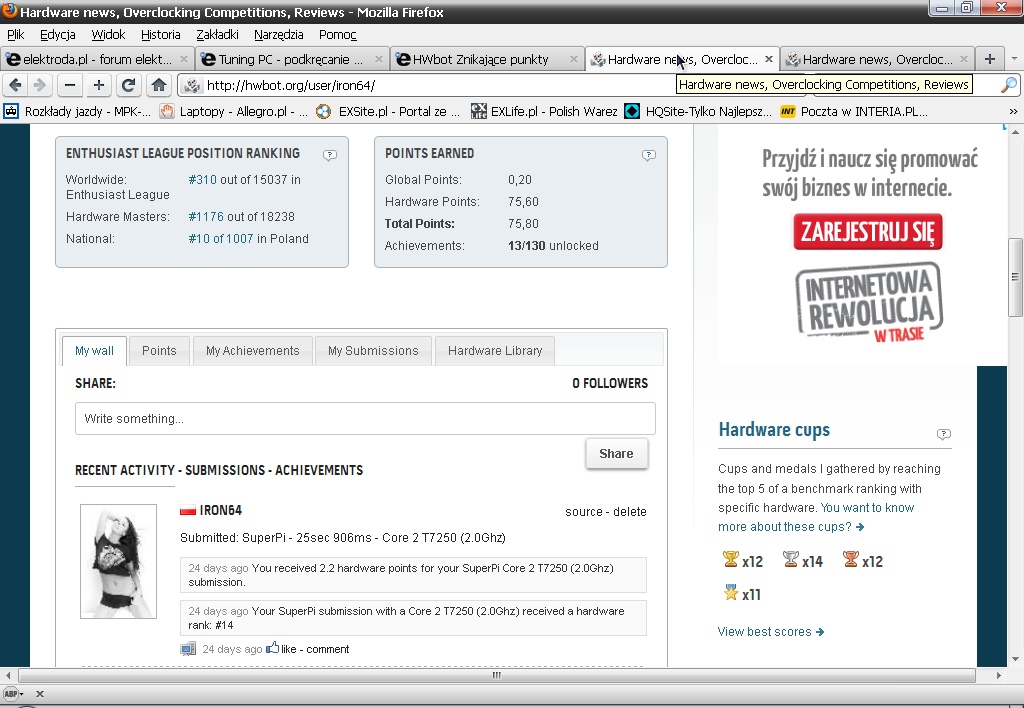Open Adblock Plus icon in status bar
The image size is (1024, 708).
(x=10, y=694)
